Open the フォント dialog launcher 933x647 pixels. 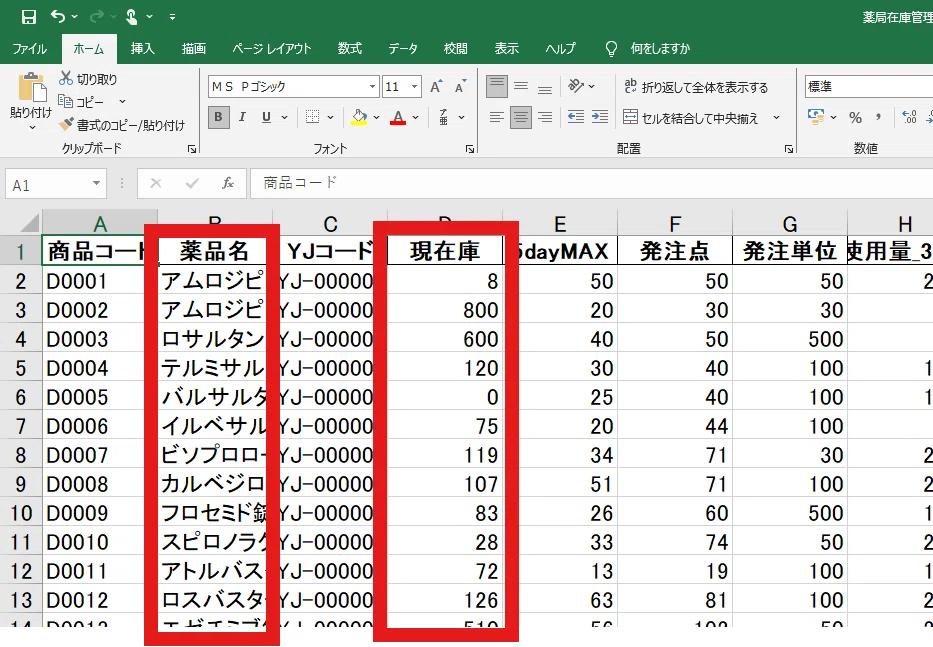point(470,149)
